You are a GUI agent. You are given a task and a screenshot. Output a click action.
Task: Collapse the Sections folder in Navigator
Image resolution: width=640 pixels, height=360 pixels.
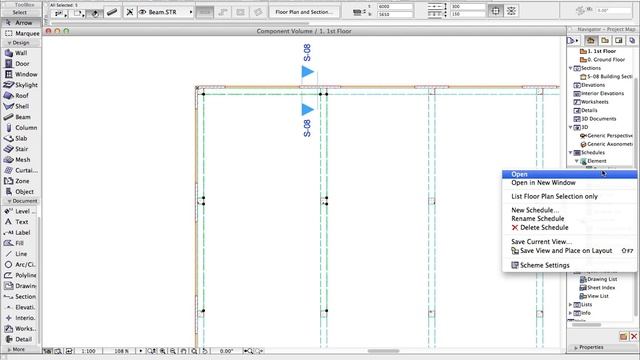[x=571, y=68]
